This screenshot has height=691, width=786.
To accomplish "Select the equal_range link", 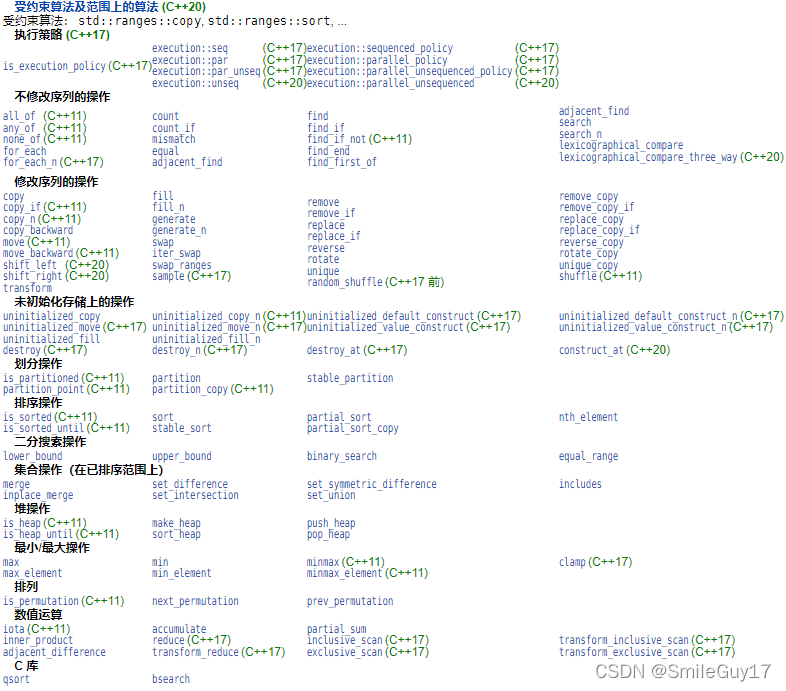I will click(588, 456).
